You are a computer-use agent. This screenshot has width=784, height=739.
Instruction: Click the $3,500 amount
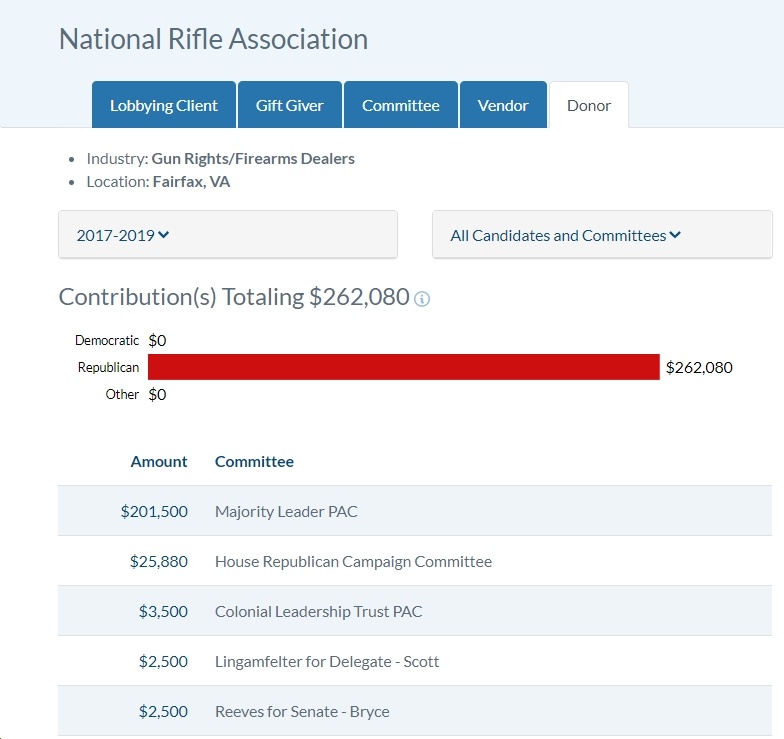click(163, 612)
